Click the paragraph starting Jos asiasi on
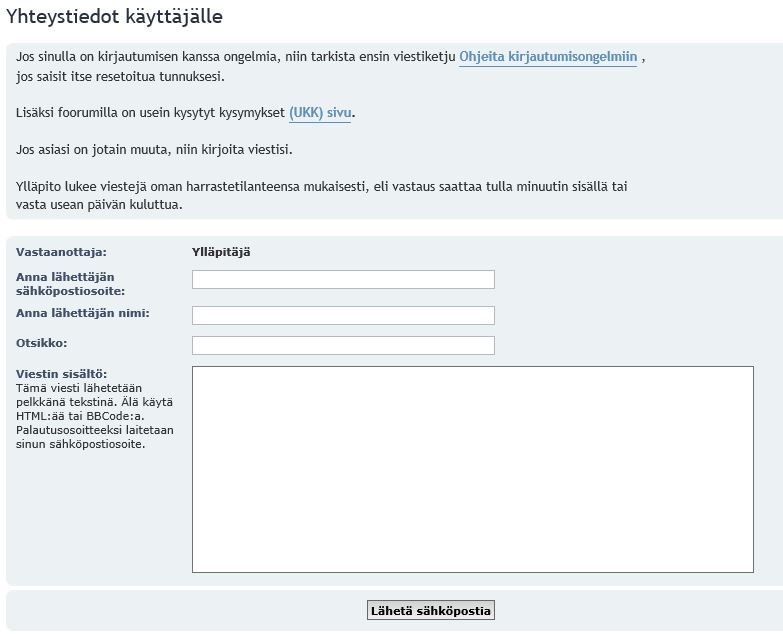The width and height of the screenshot is (783, 634). click(x=154, y=150)
